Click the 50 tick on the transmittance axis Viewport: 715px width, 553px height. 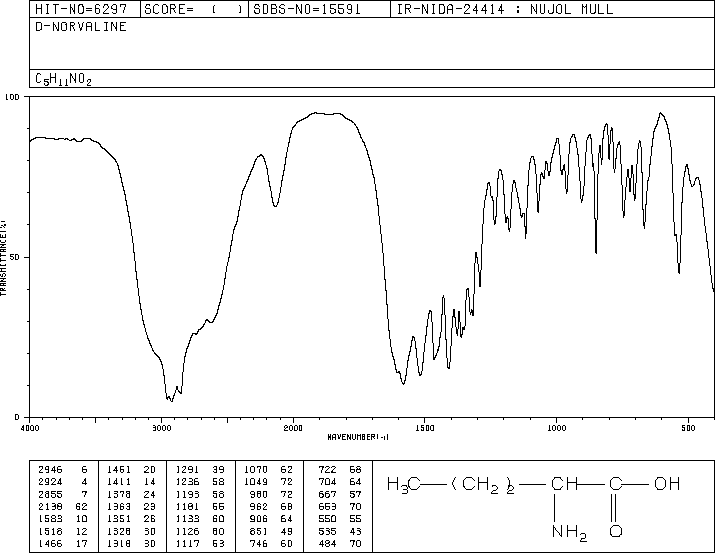15,257
